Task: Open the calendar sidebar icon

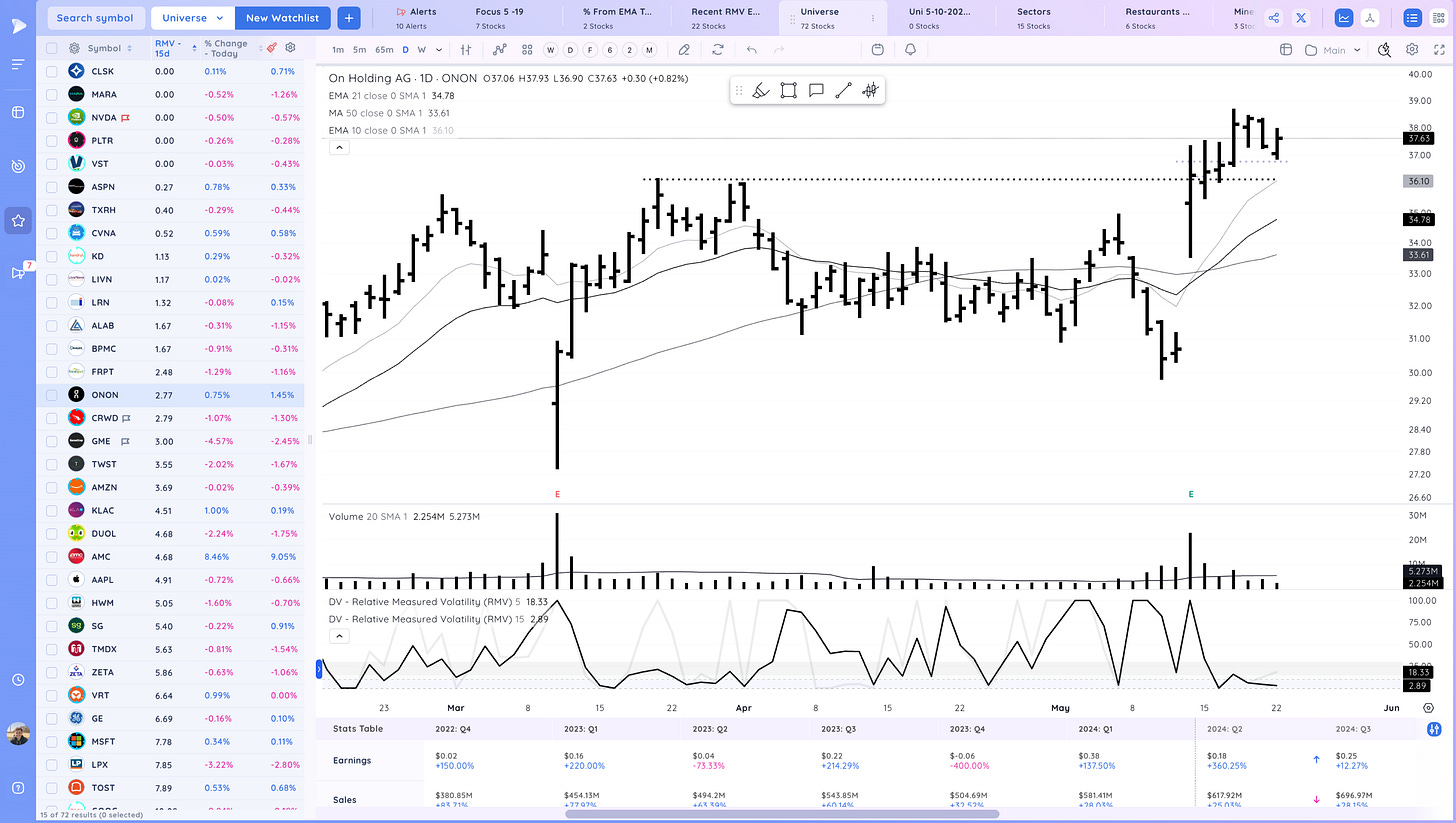Action: [x=18, y=112]
